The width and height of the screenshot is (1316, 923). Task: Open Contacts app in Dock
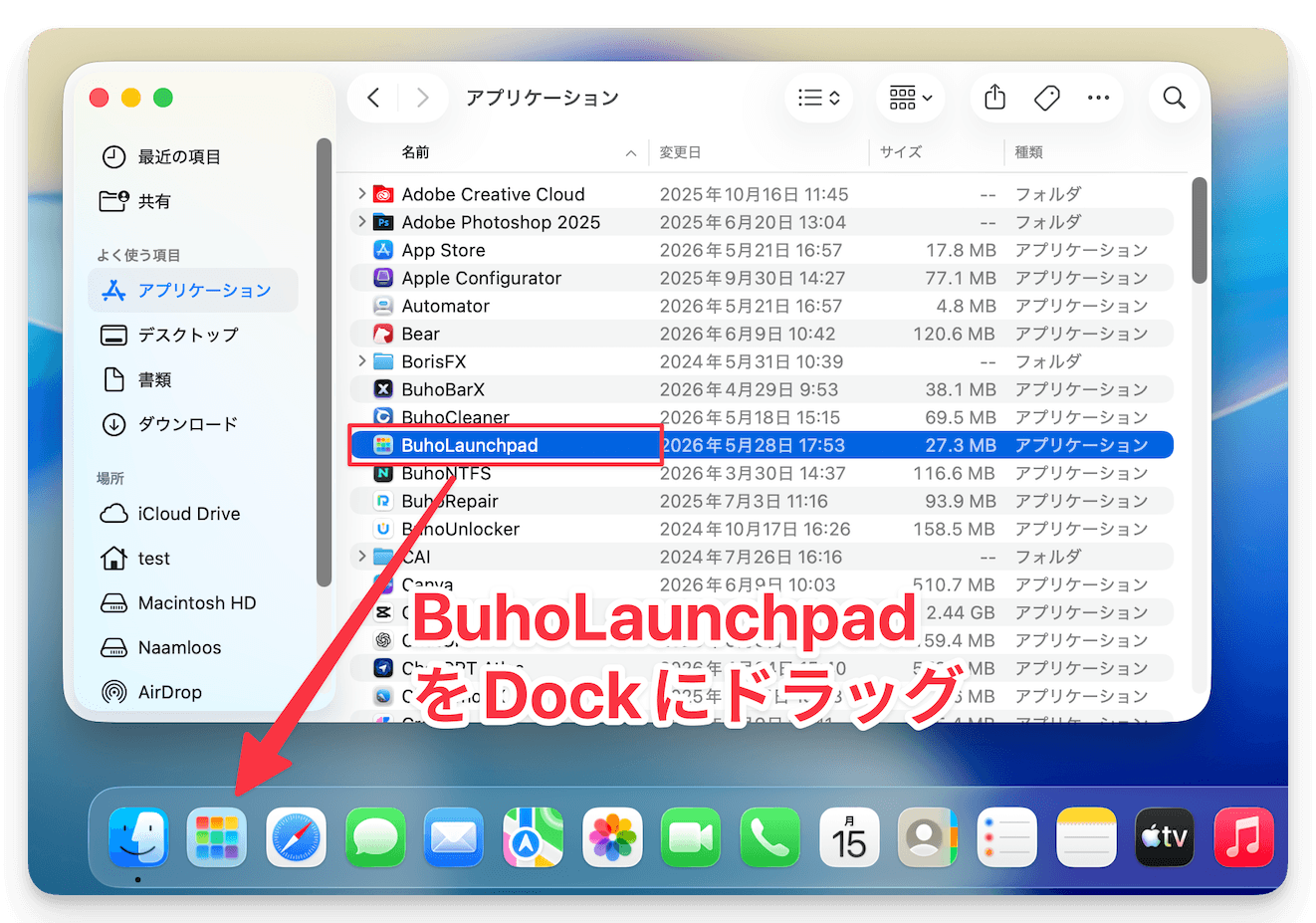point(928,837)
